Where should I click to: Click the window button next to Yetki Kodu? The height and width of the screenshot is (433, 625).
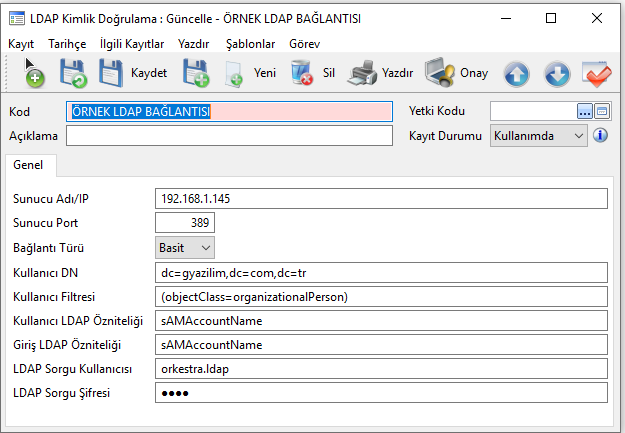[601, 111]
